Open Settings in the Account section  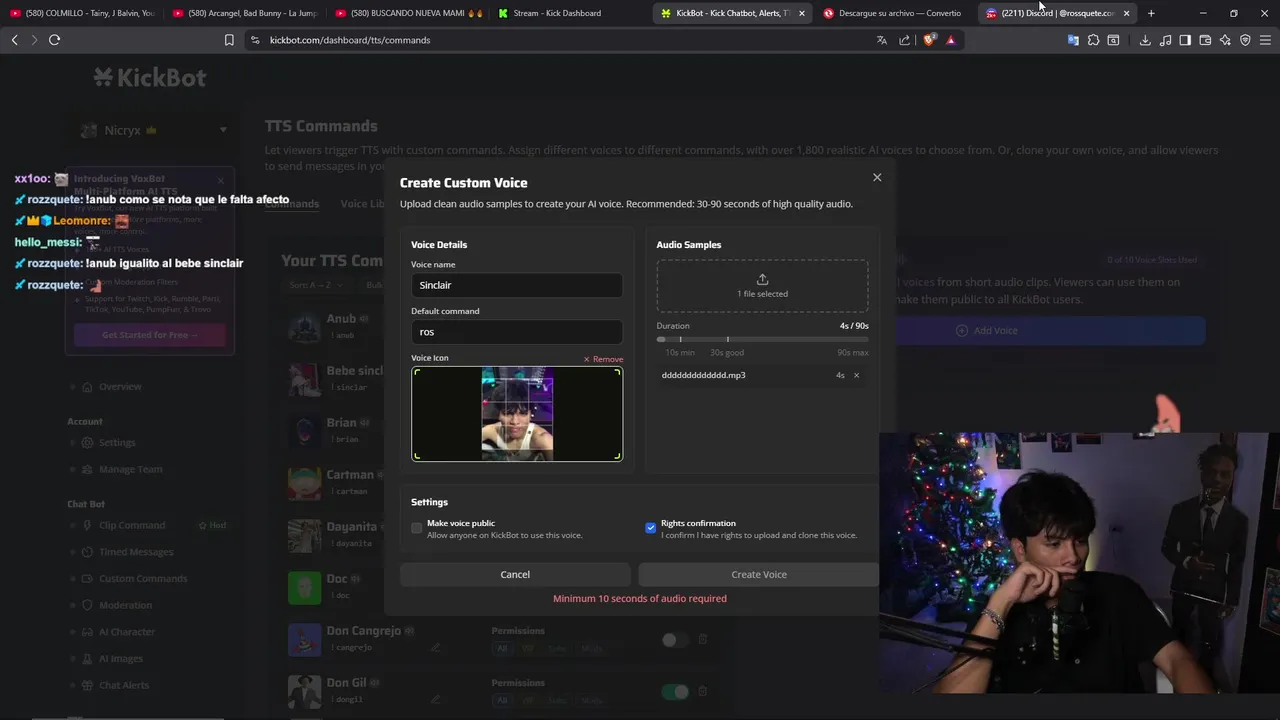117,443
